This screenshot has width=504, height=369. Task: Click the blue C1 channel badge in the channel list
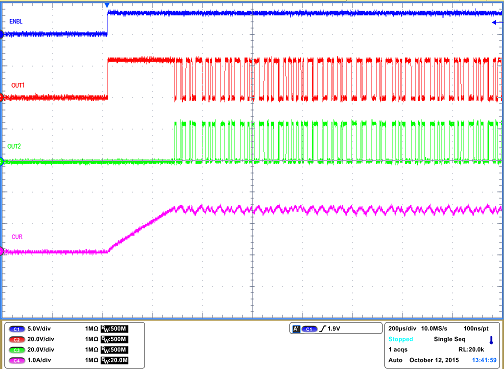17,329
